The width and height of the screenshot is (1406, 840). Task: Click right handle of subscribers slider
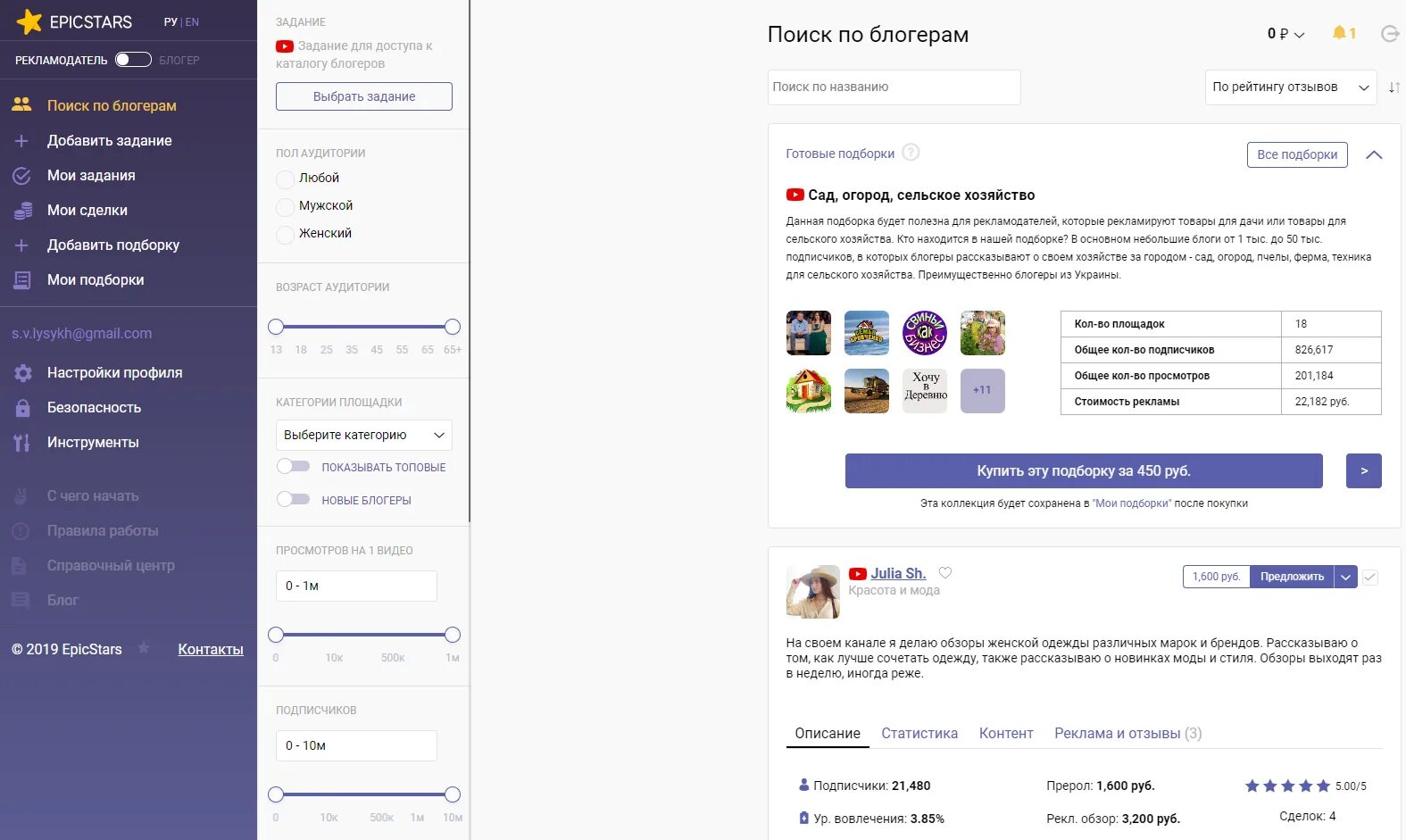click(453, 794)
